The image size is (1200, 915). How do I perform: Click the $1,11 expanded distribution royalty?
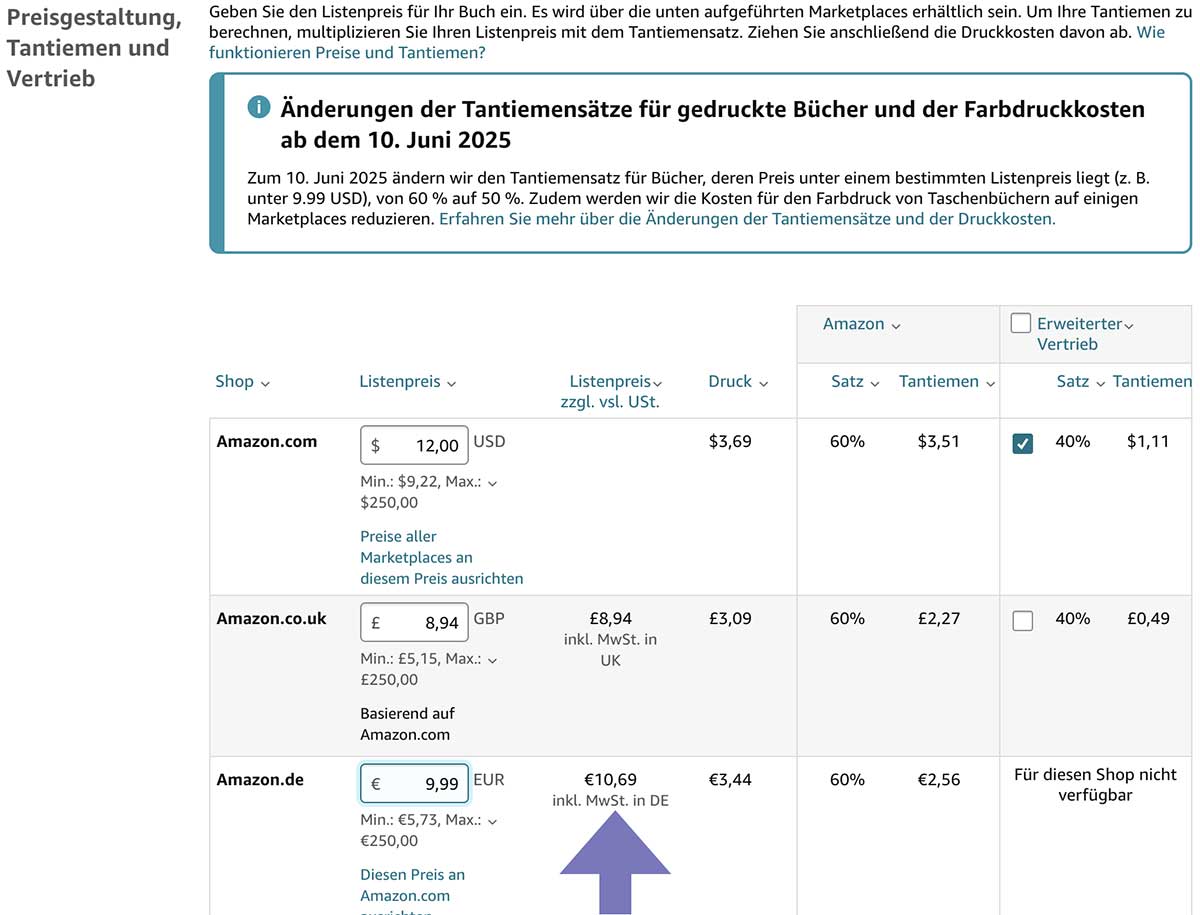tap(1148, 441)
